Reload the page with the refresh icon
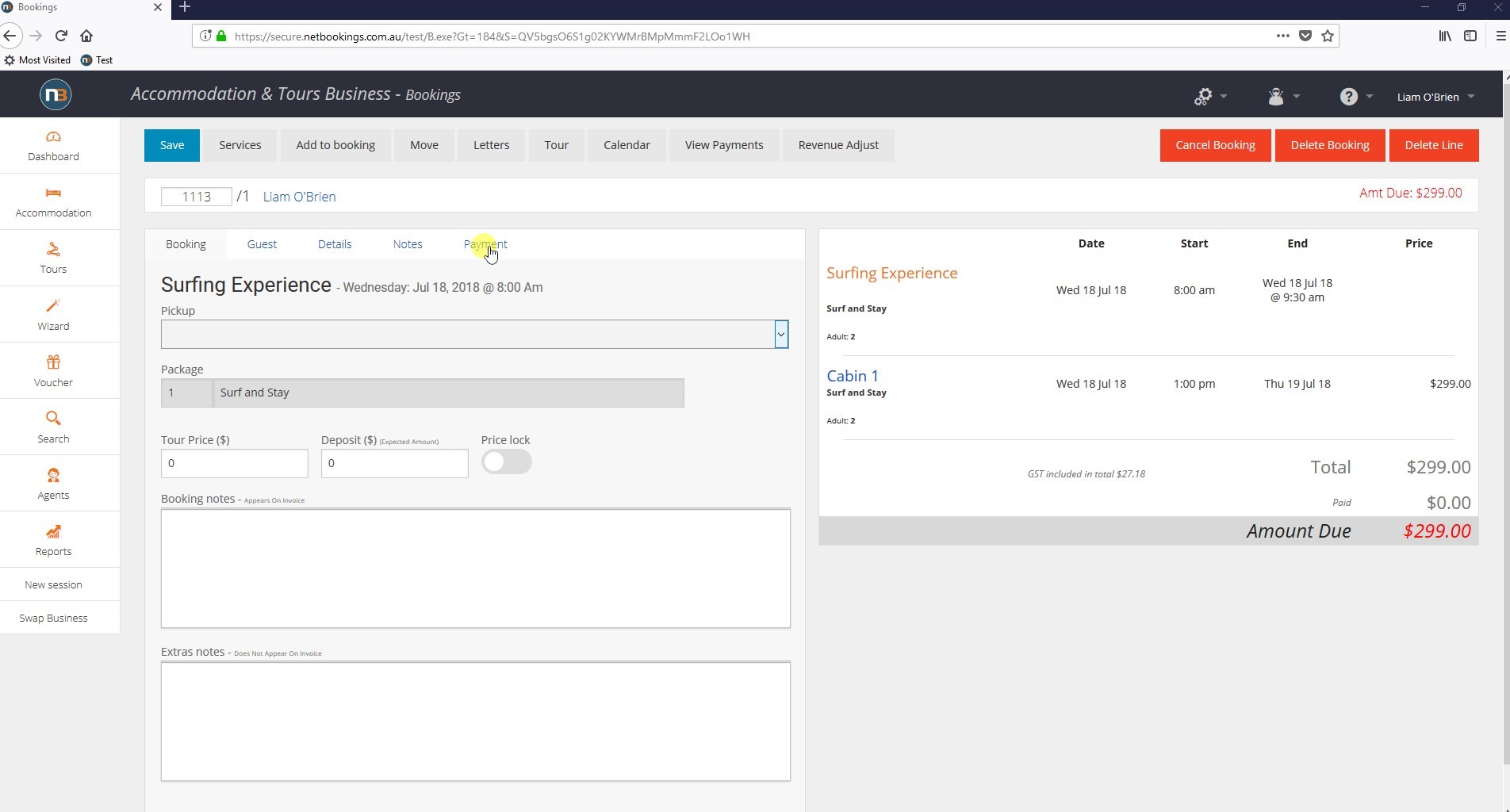 tap(61, 36)
